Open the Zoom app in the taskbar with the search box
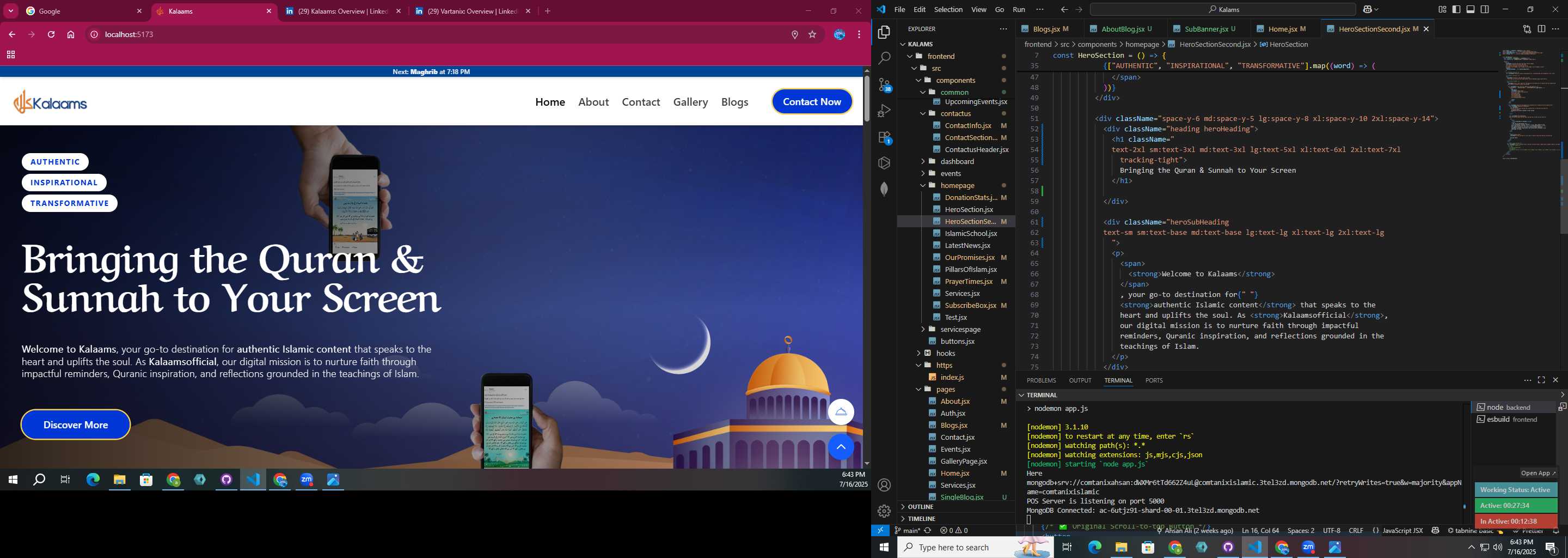Screen dimensions: 1568x558 pos(1308,547)
